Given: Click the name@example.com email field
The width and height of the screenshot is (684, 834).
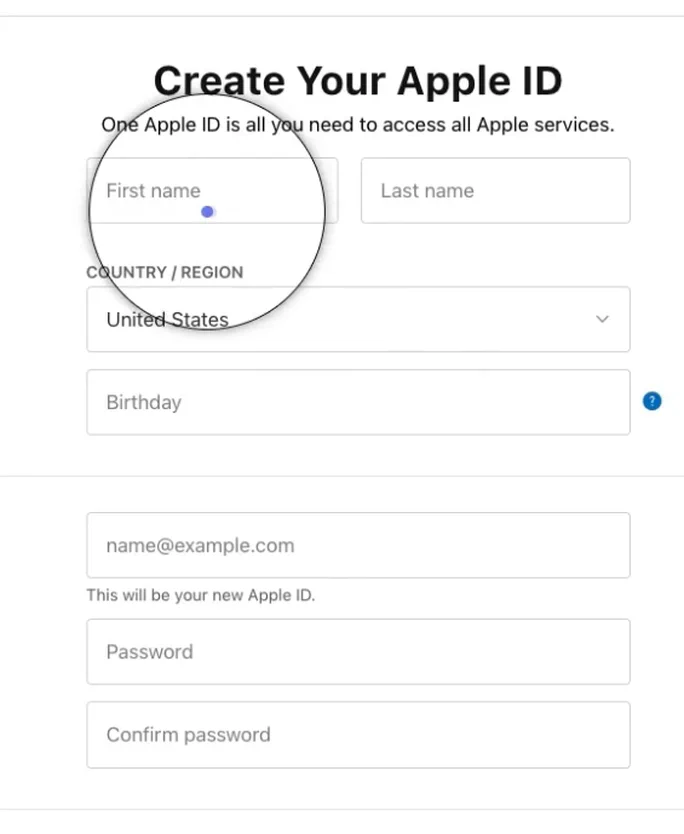Looking at the screenshot, I should coord(358,546).
